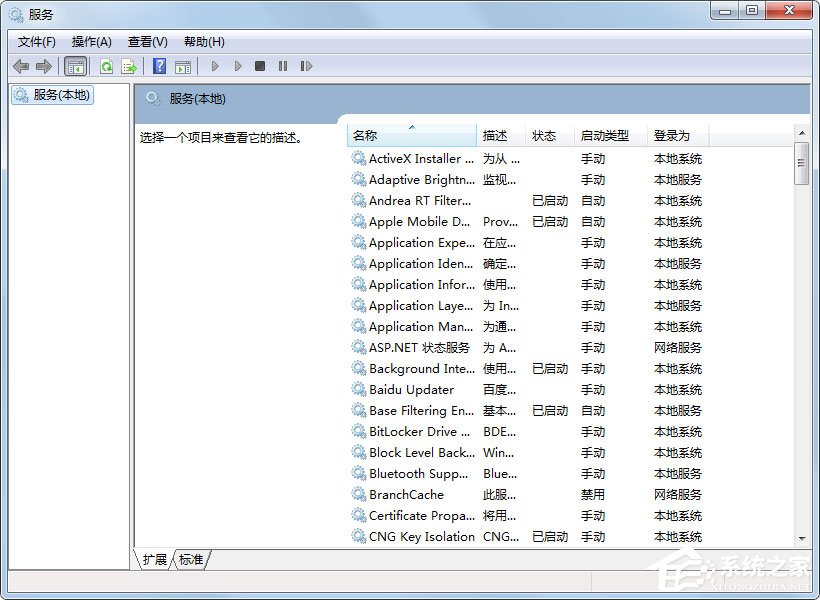The width and height of the screenshot is (820, 600).
Task: Open help via the question mark icon
Action: coord(159,66)
